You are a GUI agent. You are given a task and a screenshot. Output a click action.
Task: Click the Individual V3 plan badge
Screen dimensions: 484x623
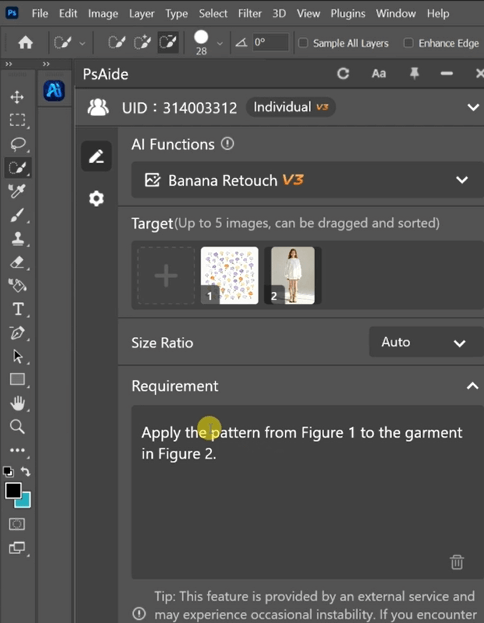(291, 107)
